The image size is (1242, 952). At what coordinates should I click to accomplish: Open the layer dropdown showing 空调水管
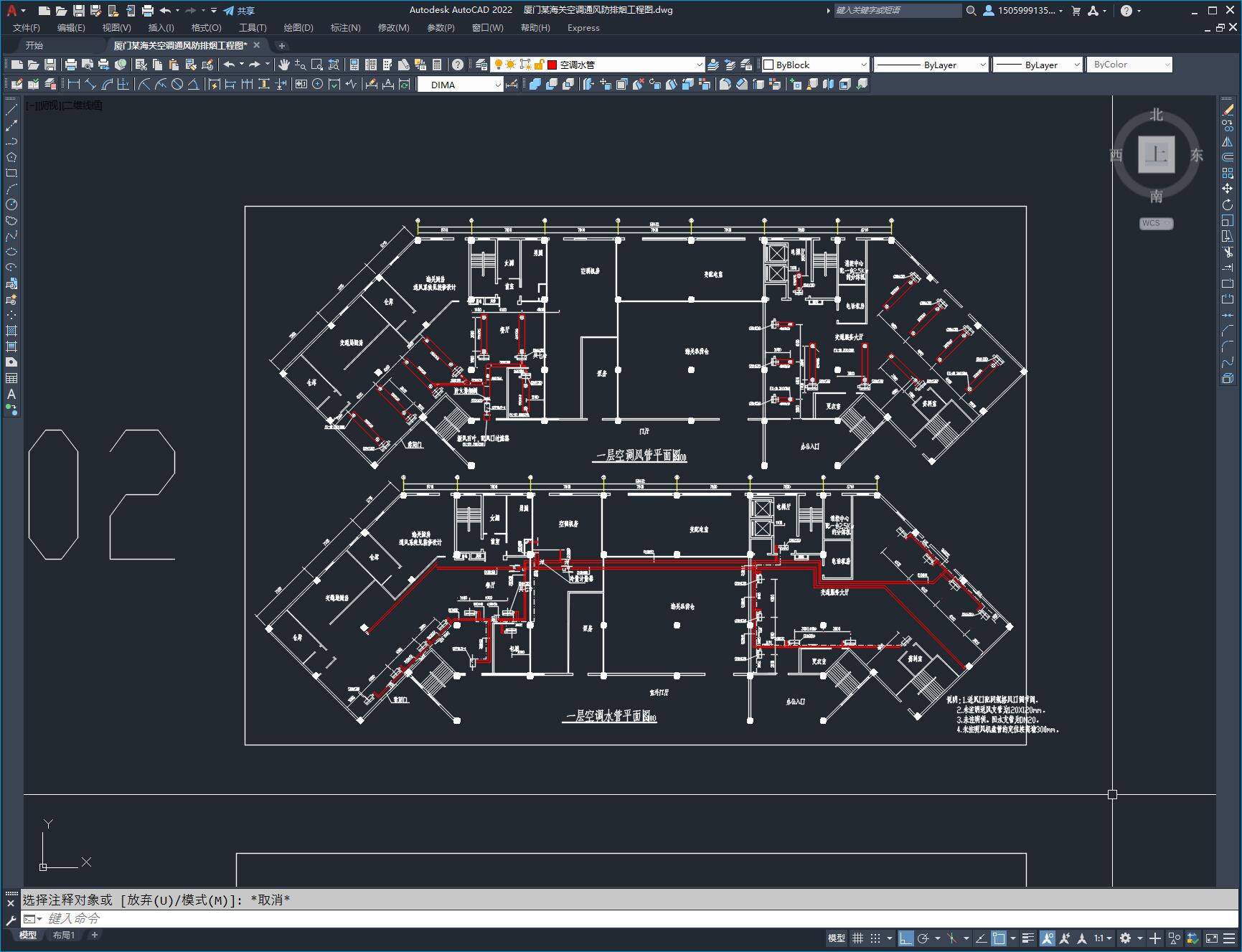pos(597,65)
